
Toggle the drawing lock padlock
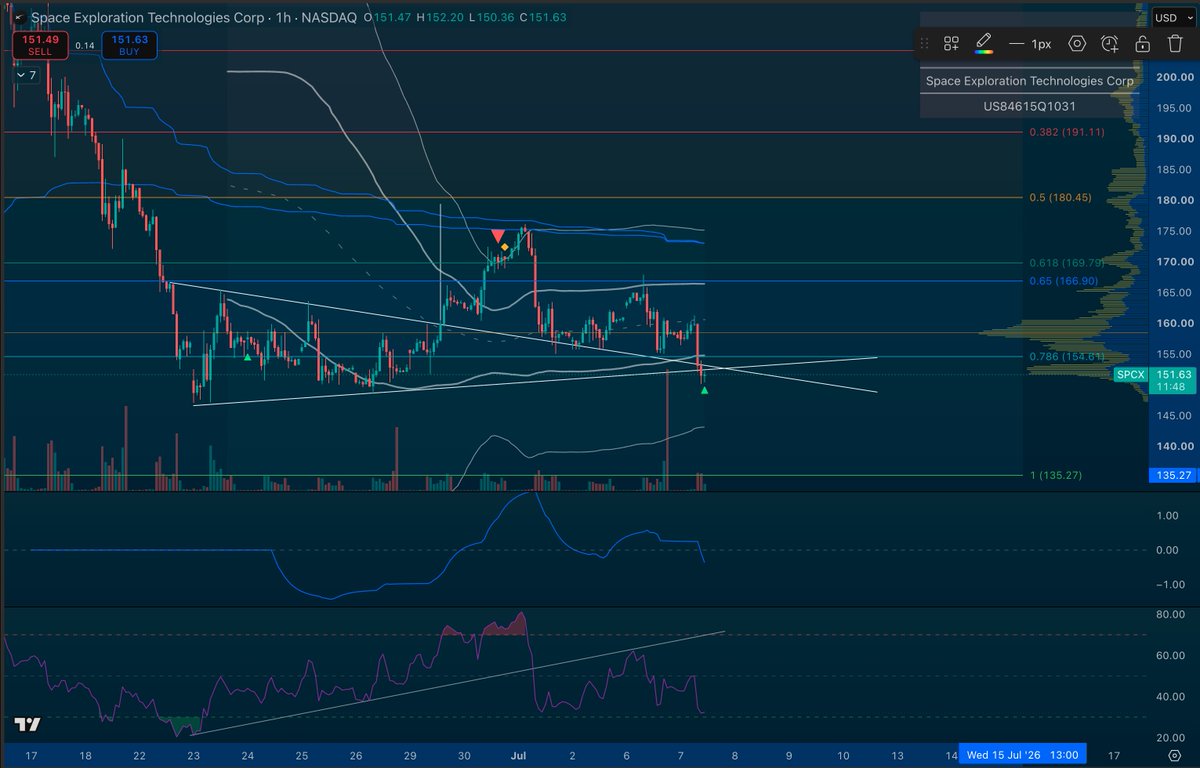pos(1142,44)
